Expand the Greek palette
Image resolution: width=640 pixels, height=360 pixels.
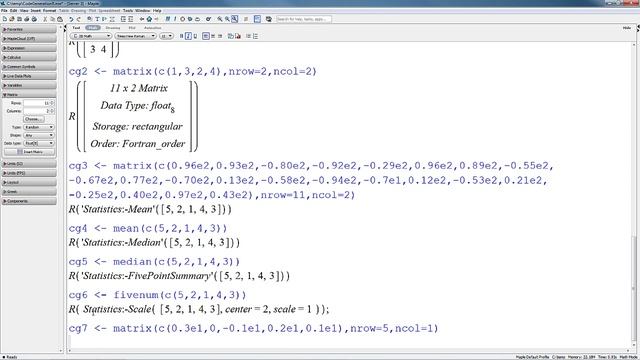pyautogui.click(x=29, y=192)
